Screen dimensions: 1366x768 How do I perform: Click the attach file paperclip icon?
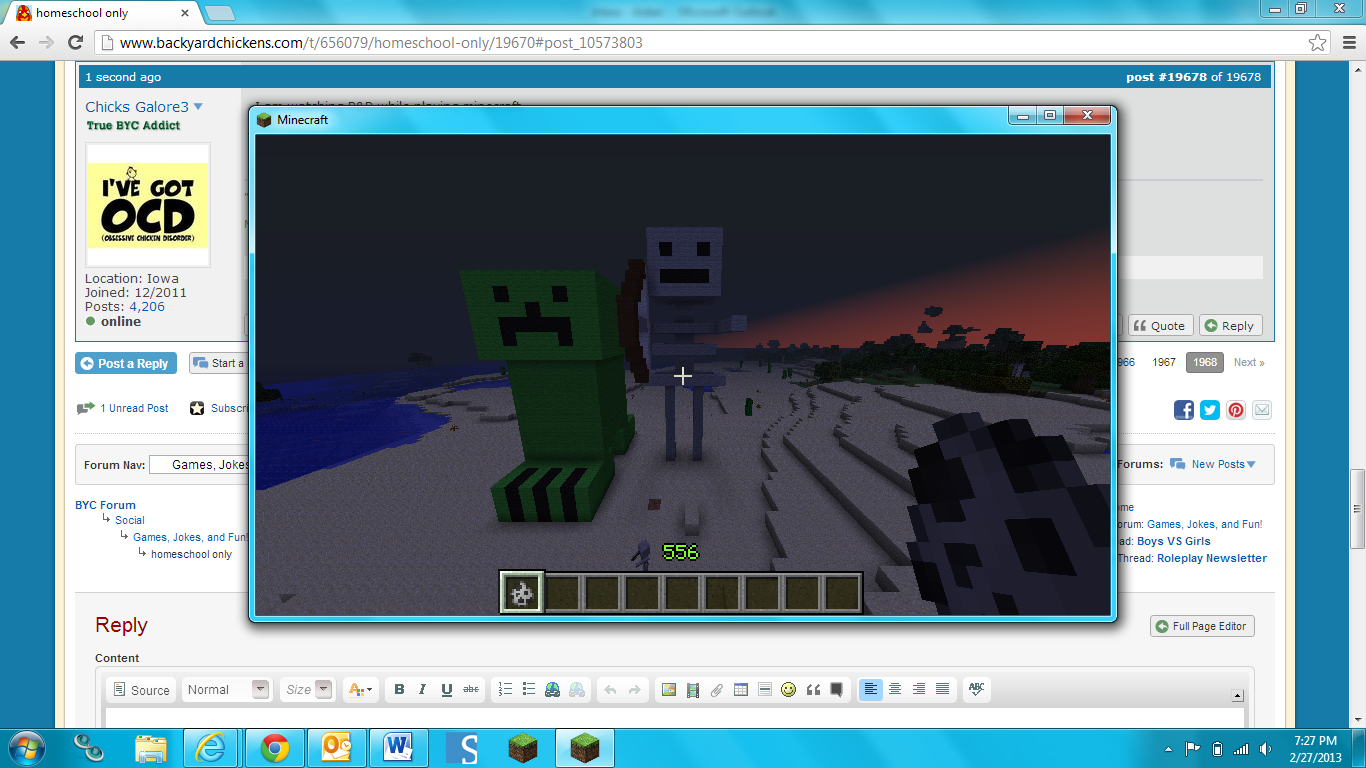coord(717,689)
